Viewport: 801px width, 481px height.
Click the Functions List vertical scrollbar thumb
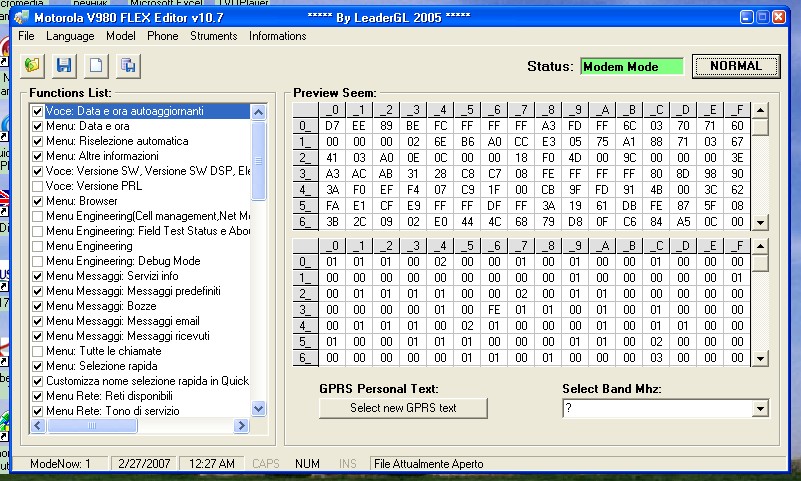(x=258, y=160)
